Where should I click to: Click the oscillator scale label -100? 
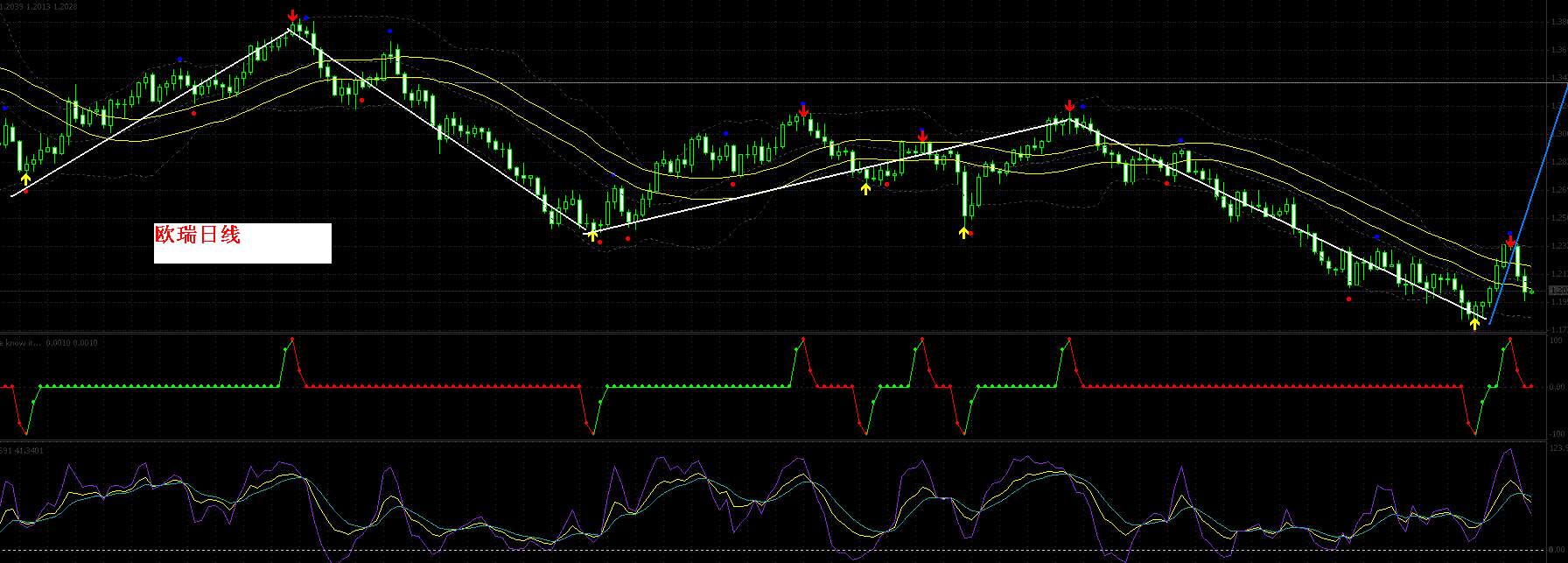point(1557,434)
